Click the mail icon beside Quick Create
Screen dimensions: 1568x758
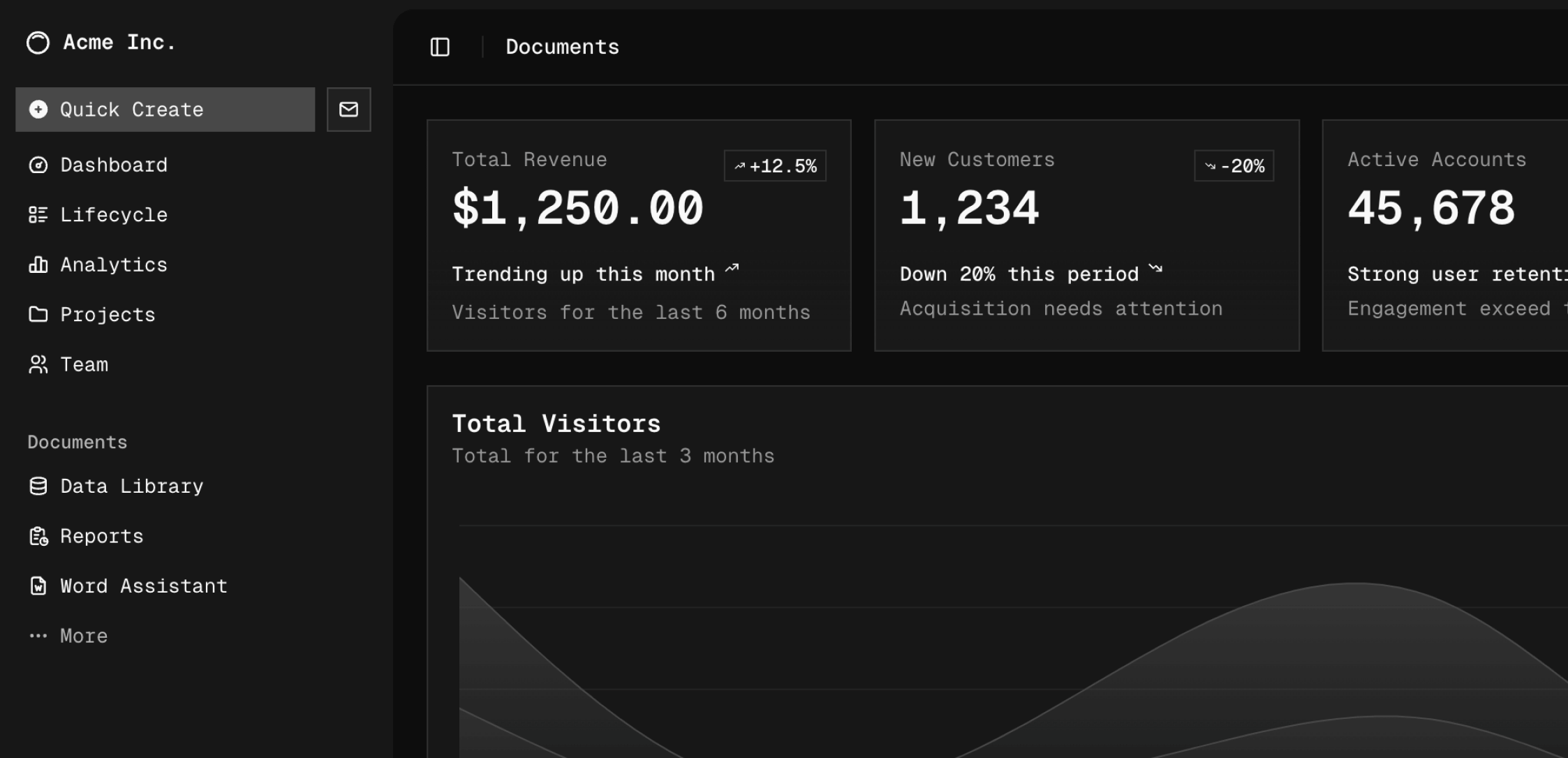pos(348,110)
